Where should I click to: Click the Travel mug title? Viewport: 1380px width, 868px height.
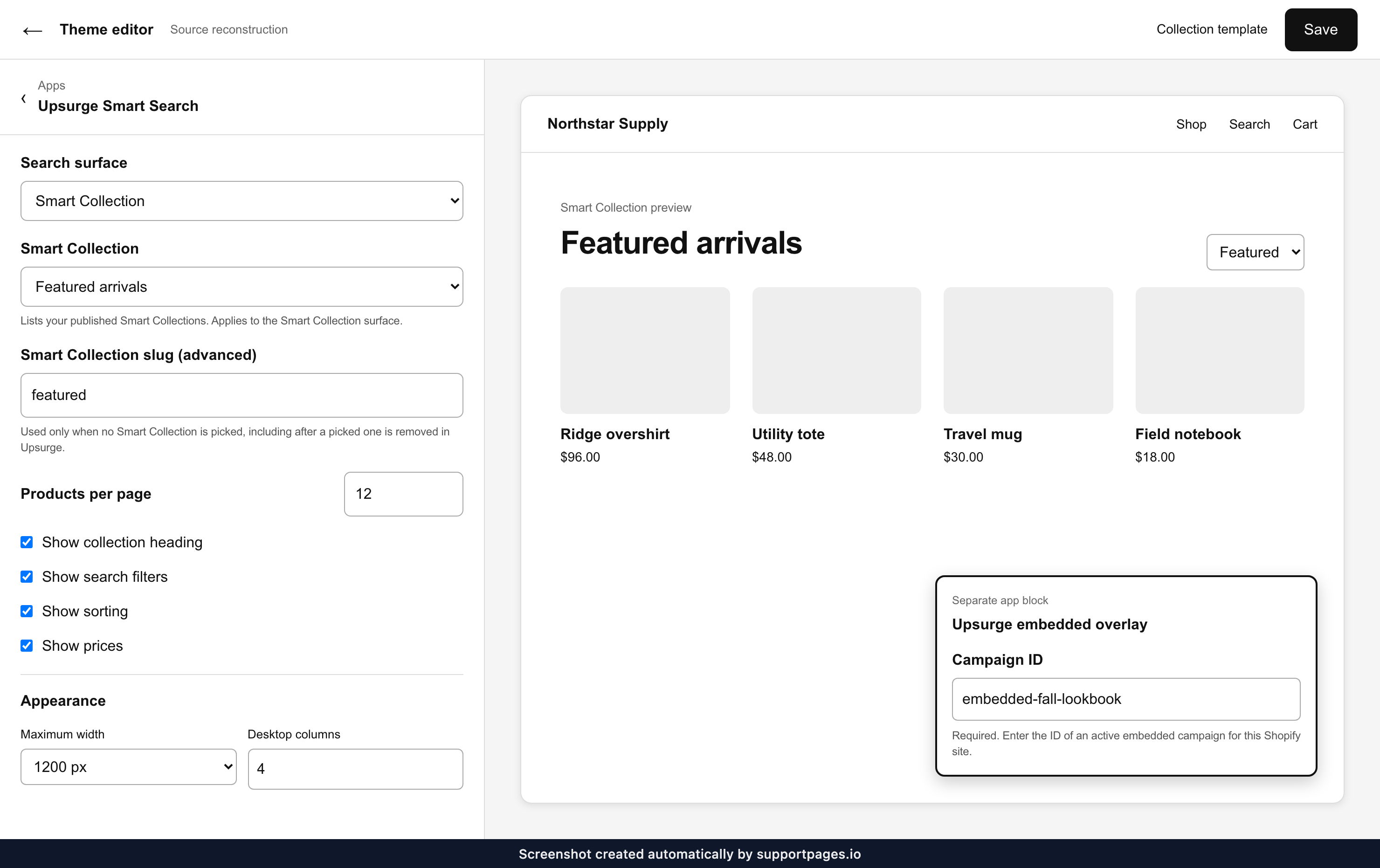tap(983, 434)
